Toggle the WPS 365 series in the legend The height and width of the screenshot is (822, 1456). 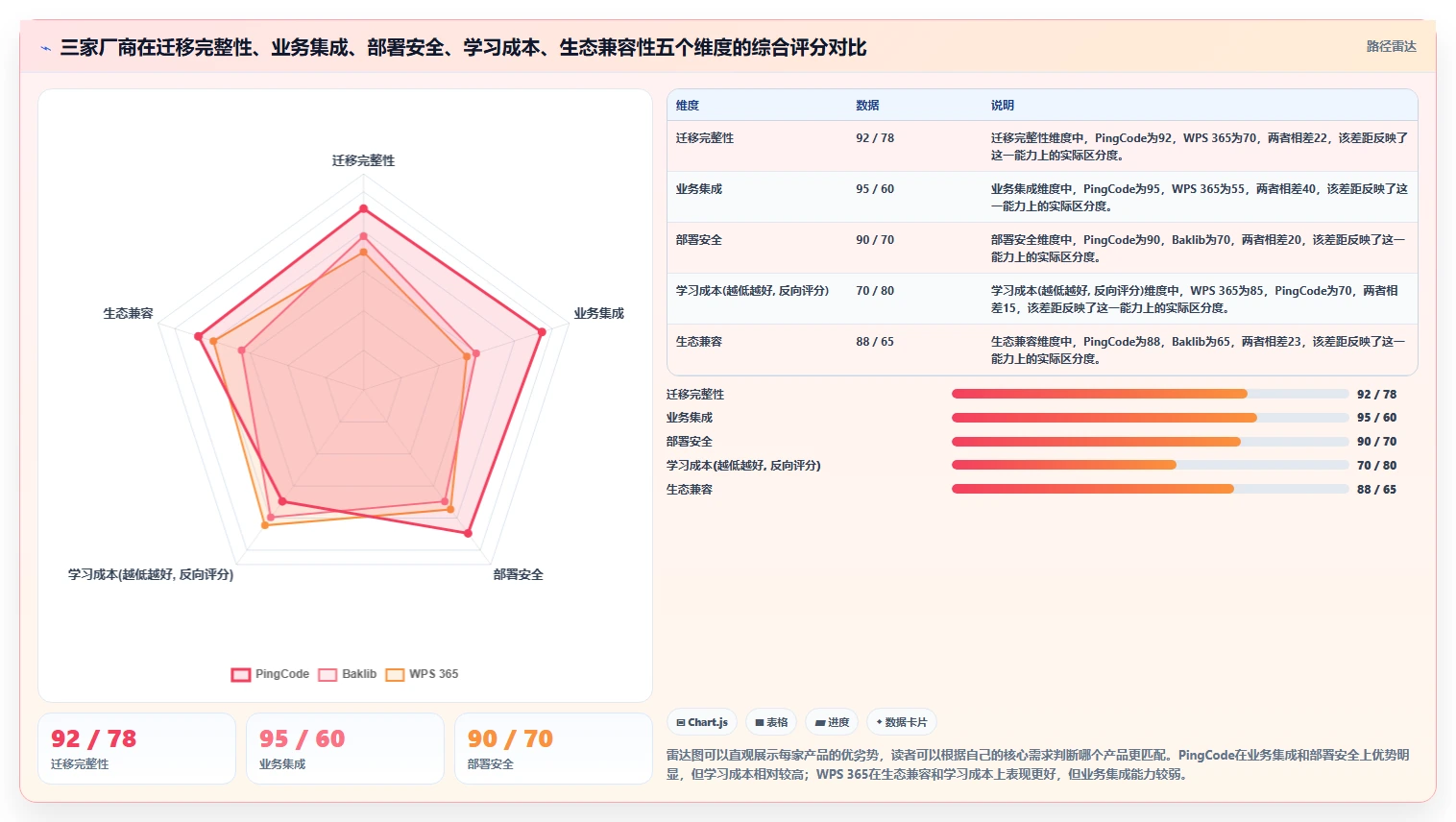[422, 674]
